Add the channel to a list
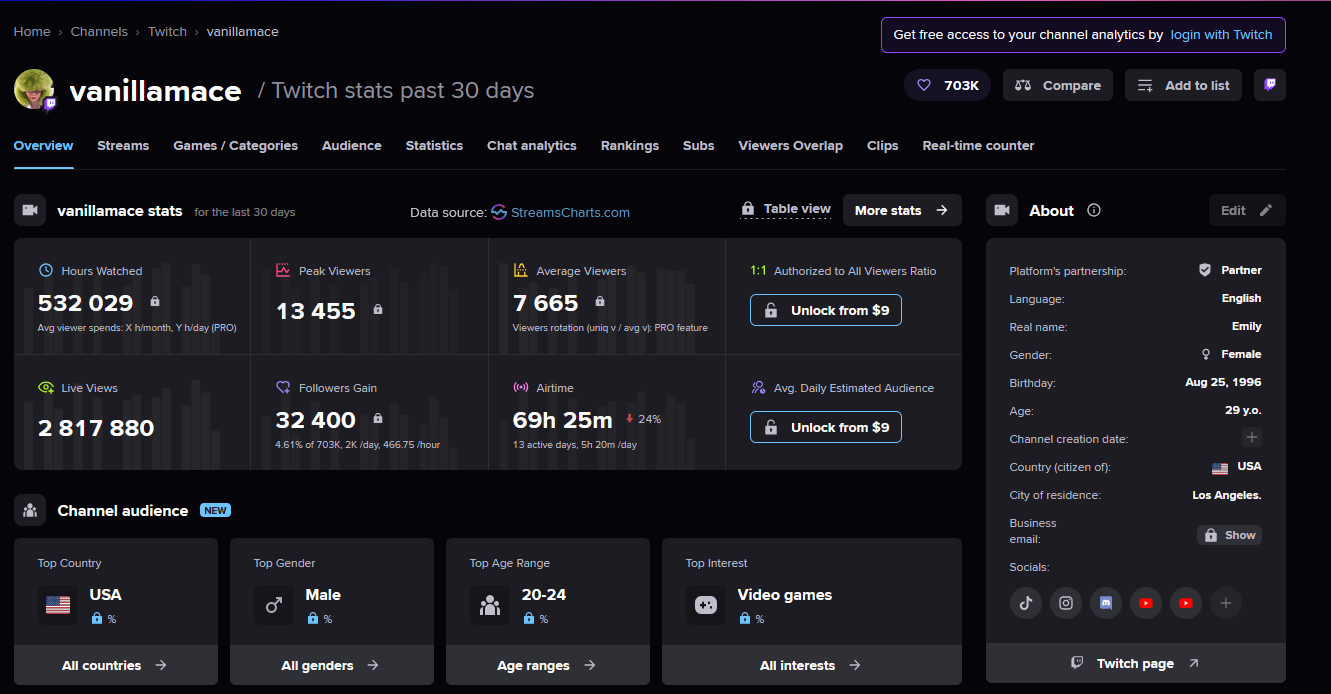 (x=1183, y=85)
